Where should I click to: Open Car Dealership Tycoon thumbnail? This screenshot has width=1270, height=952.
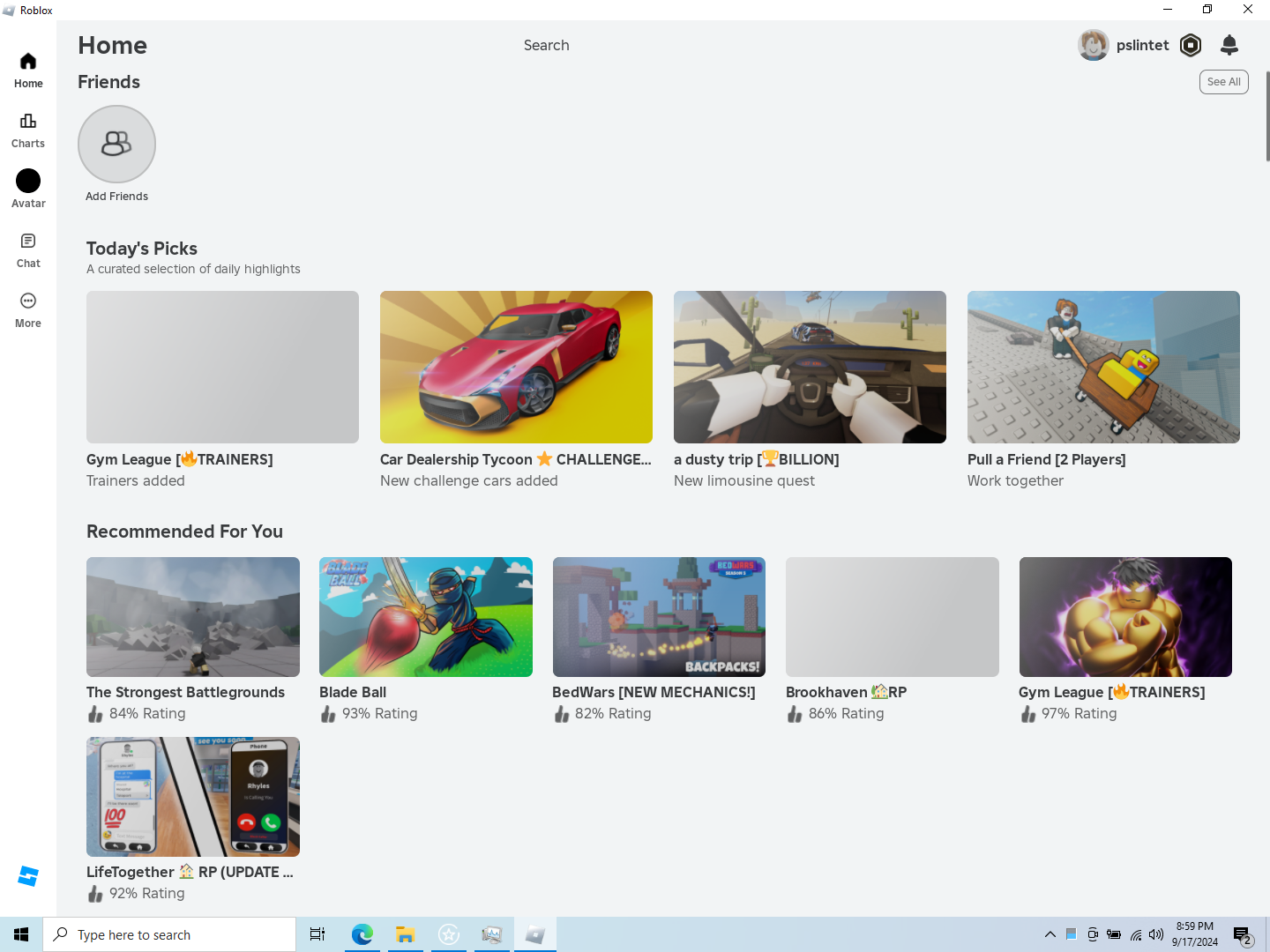pos(516,367)
